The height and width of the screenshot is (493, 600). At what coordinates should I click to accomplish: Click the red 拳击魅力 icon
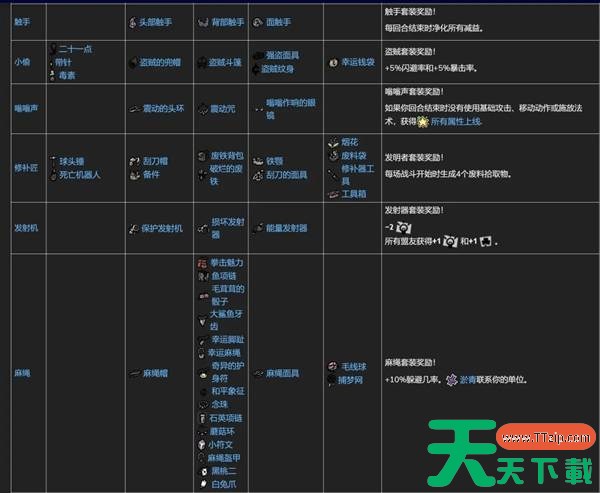(x=202, y=263)
